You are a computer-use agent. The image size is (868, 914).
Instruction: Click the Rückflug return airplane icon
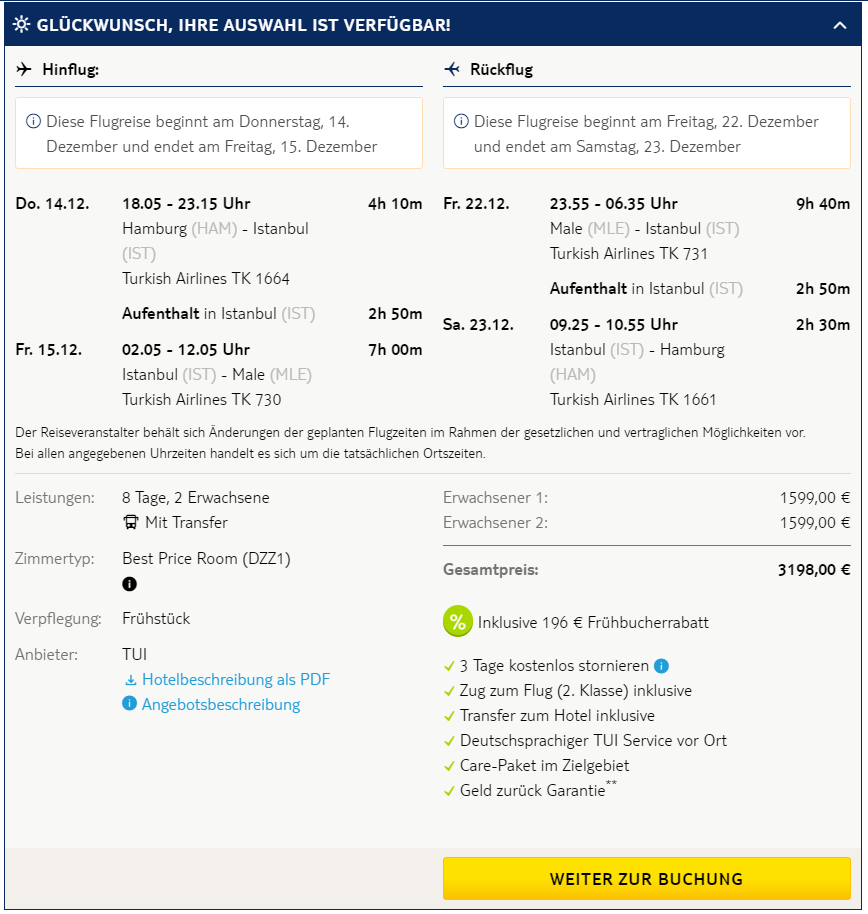(x=453, y=70)
